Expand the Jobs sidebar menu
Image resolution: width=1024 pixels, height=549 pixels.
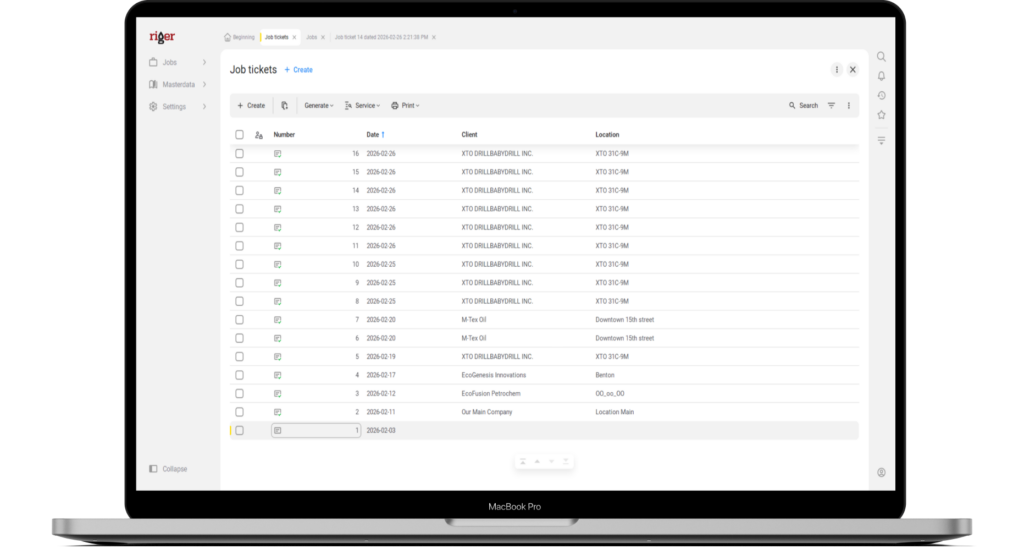pyautogui.click(x=178, y=63)
